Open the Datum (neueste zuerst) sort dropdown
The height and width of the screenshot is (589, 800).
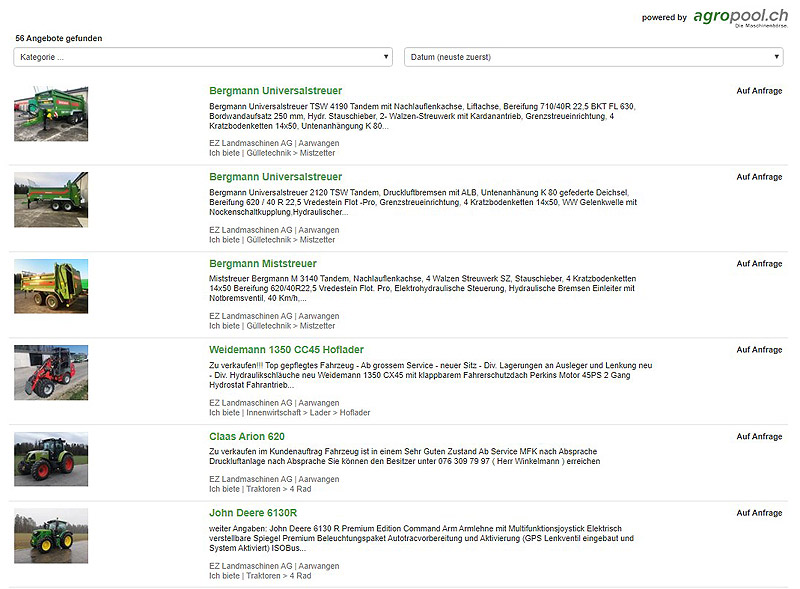coord(593,57)
